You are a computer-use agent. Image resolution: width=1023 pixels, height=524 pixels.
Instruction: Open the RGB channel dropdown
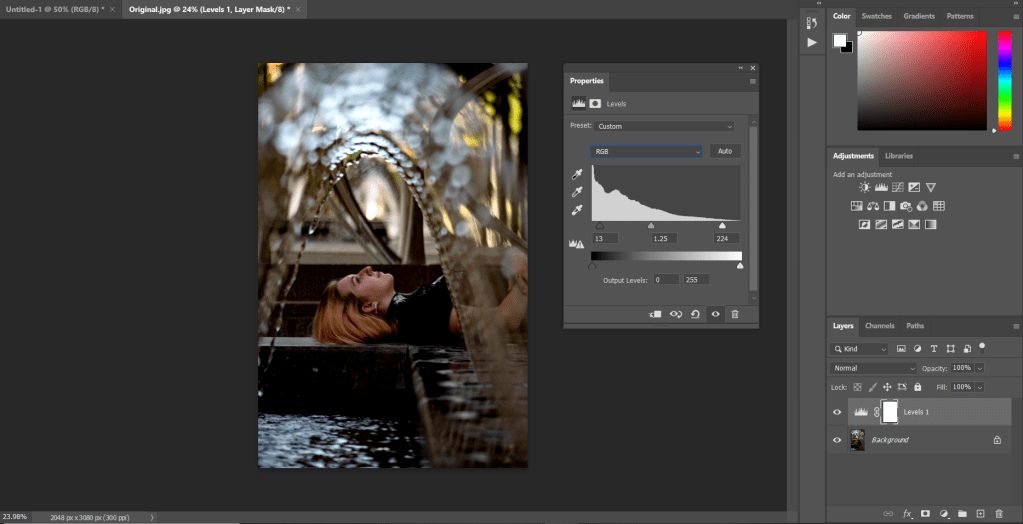[x=646, y=152]
